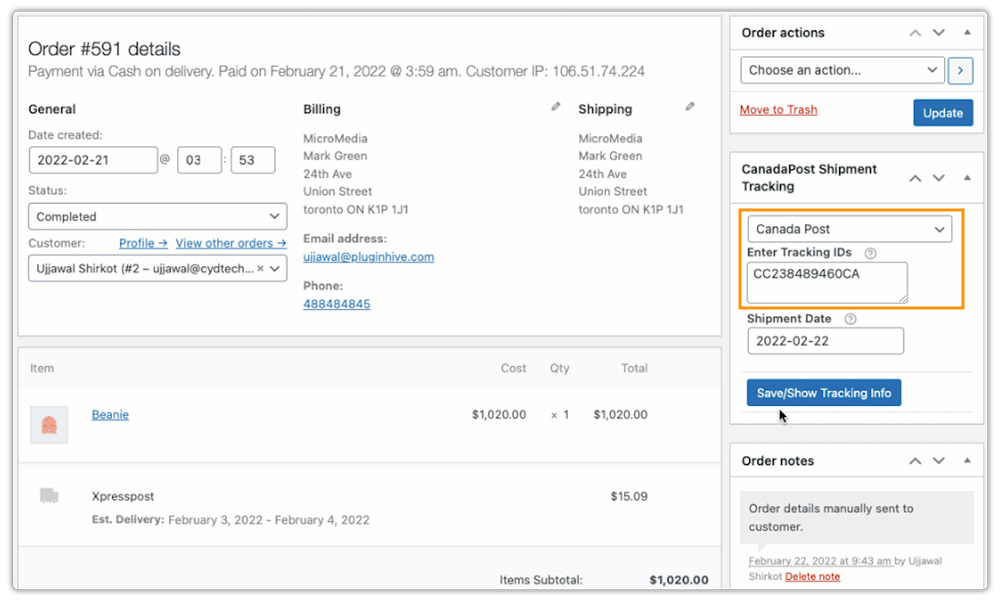Screen dimensions: 1000x602
Task: Click View other orders link
Action: 231,243
